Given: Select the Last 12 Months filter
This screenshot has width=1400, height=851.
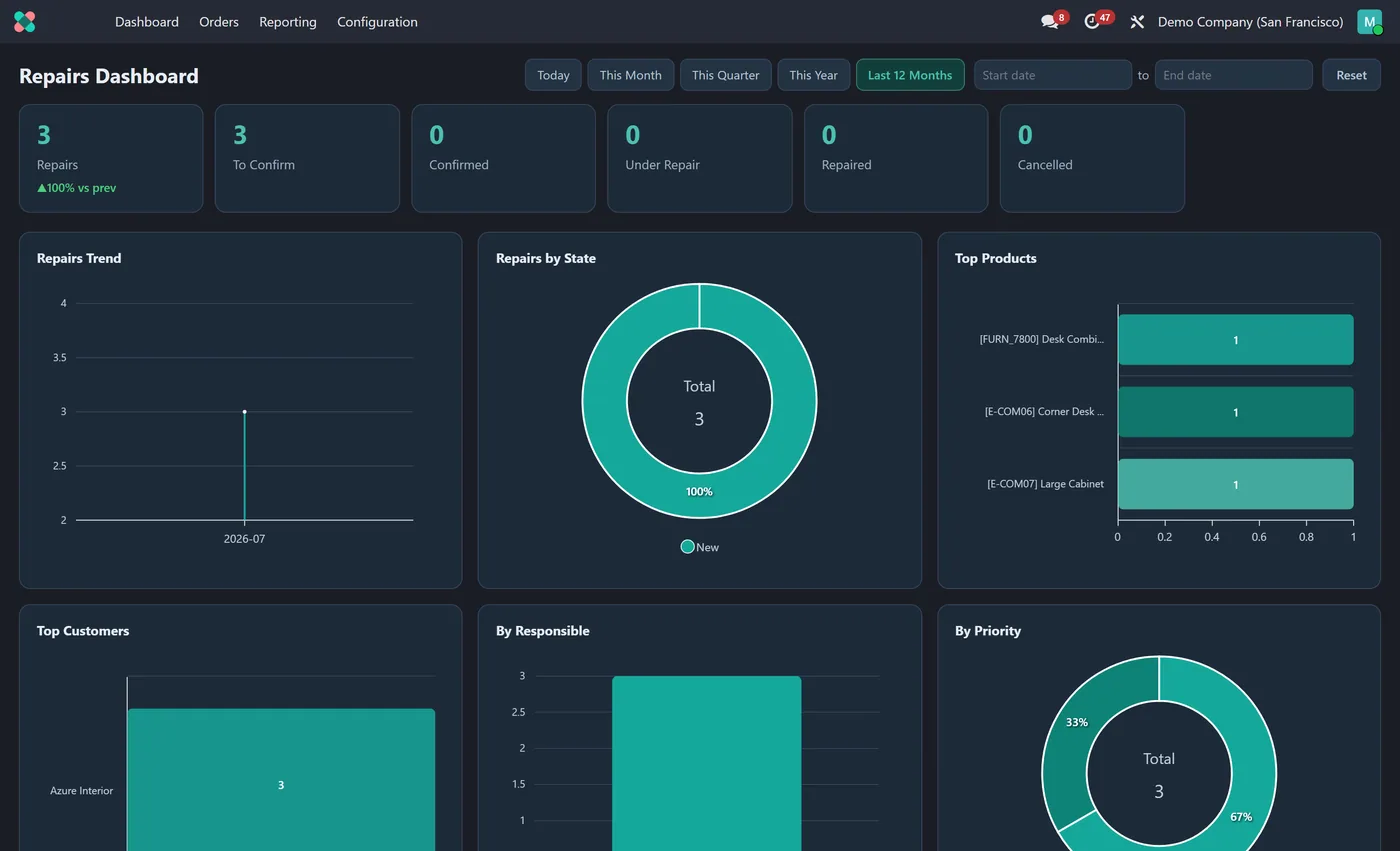Looking at the screenshot, I should click(x=910, y=75).
